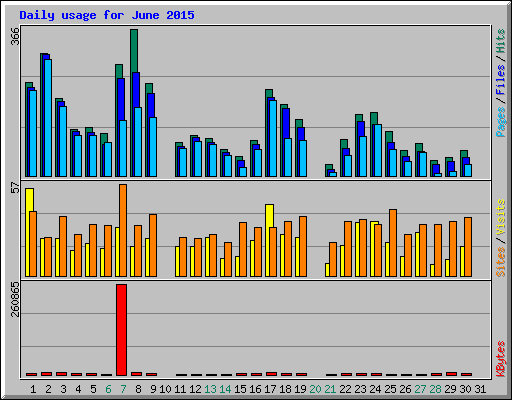Click the day 30 label on x-axis
The height and width of the screenshot is (400, 512).
coord(465,389)
